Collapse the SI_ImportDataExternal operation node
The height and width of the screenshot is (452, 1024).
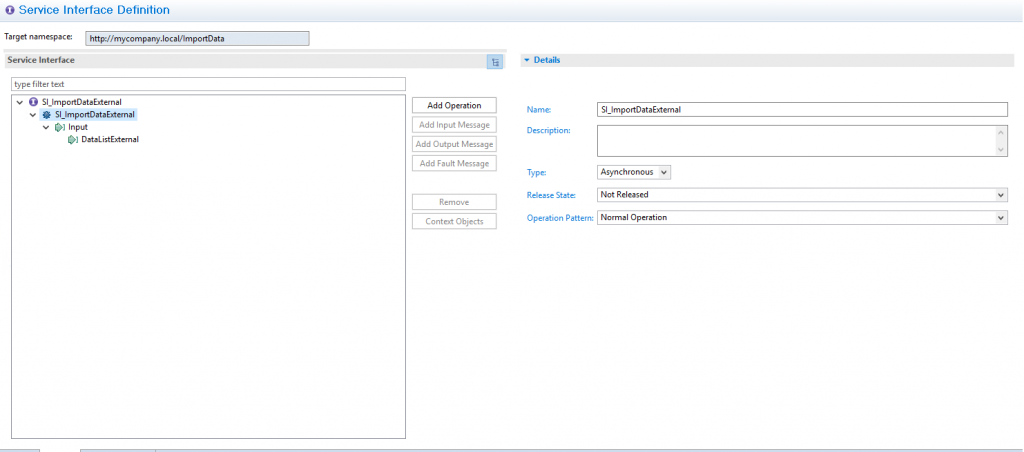coord(33,115)
